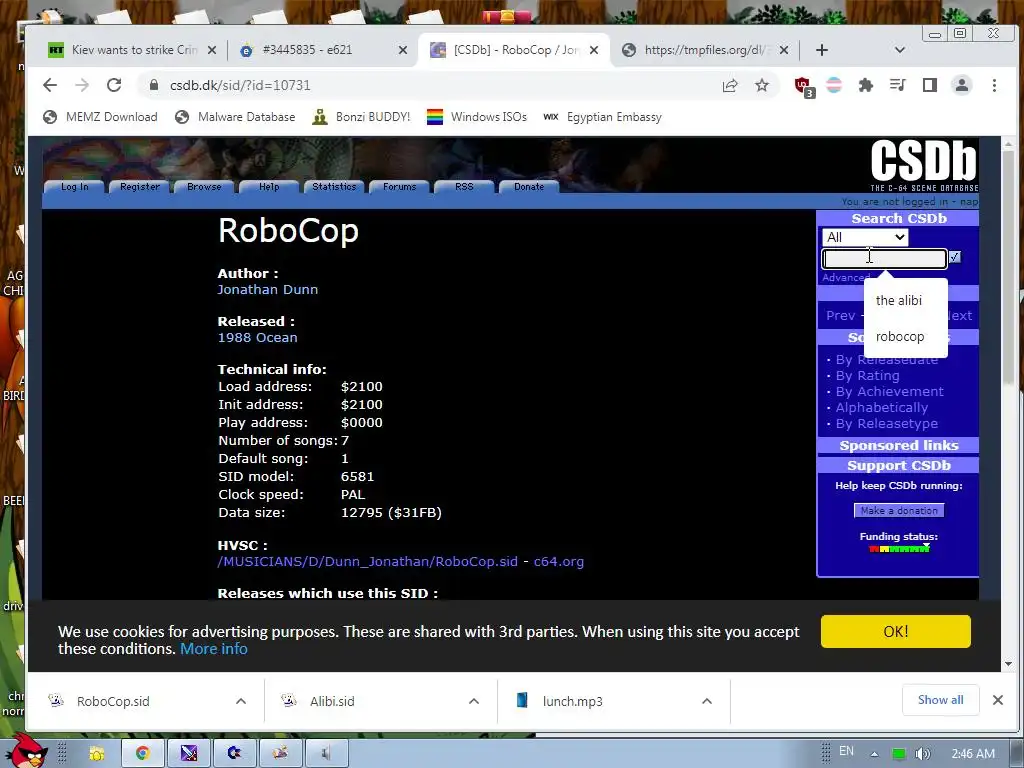Sort Alphabetically link
This screenshot has height=768, width=1024.
(882, 408)
